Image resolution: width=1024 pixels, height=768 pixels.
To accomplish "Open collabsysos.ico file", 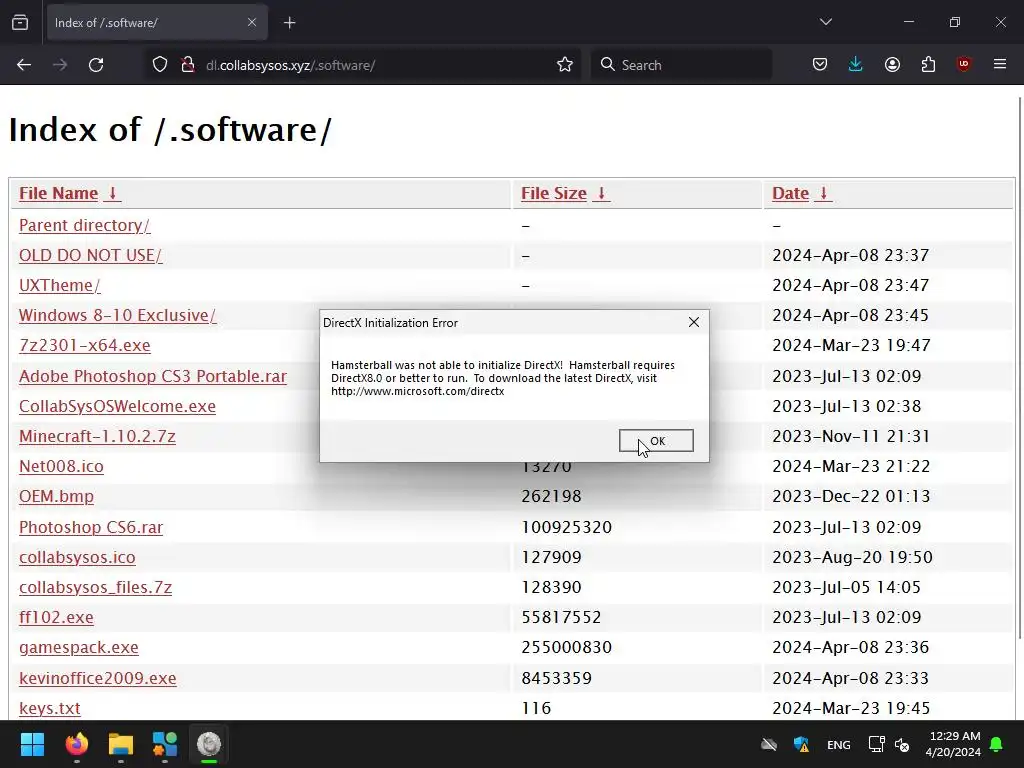I will pos(77,558).
